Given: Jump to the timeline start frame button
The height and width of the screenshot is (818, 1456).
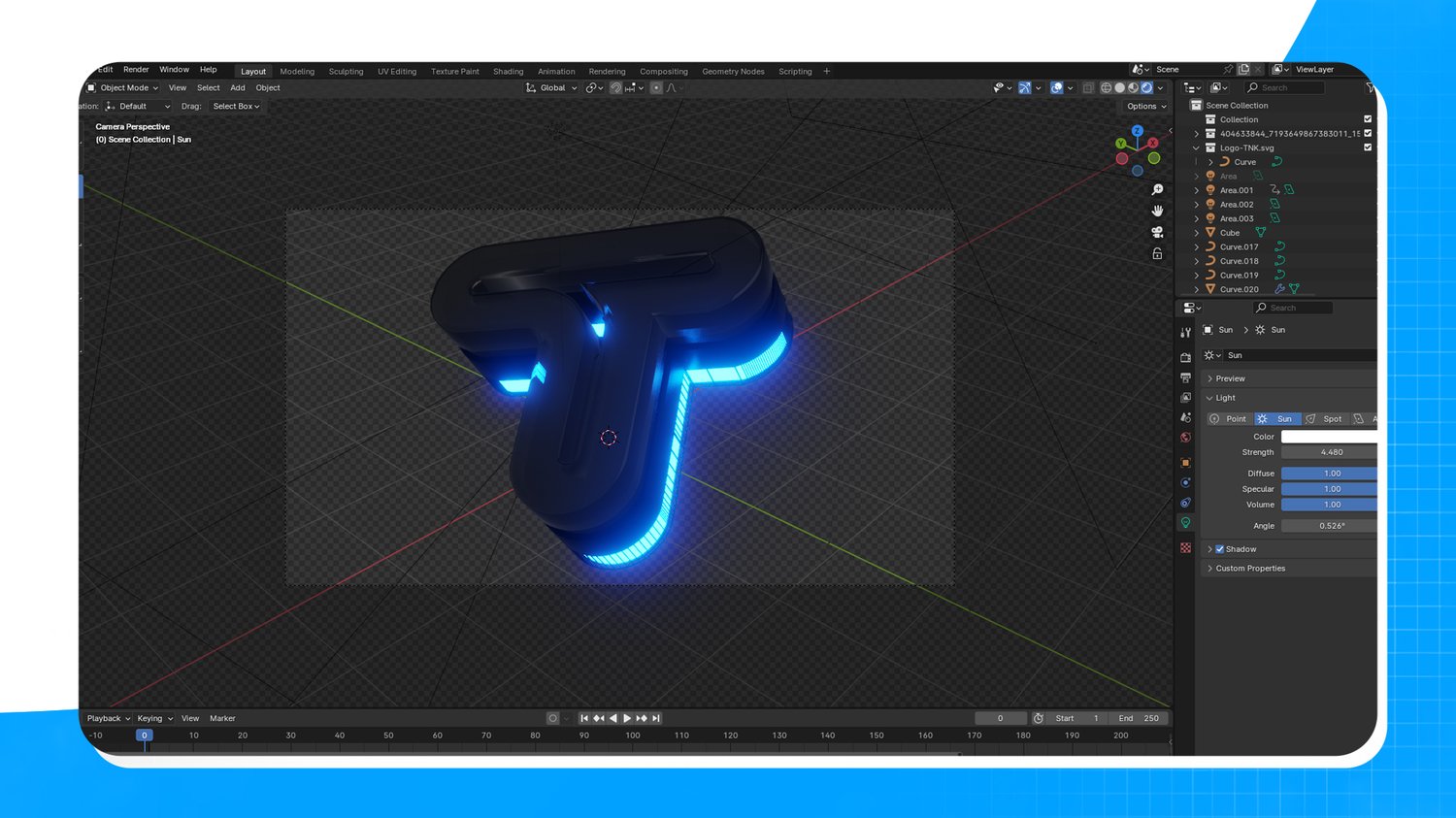Looking at the screenshot, I should [x=584, y=718].
